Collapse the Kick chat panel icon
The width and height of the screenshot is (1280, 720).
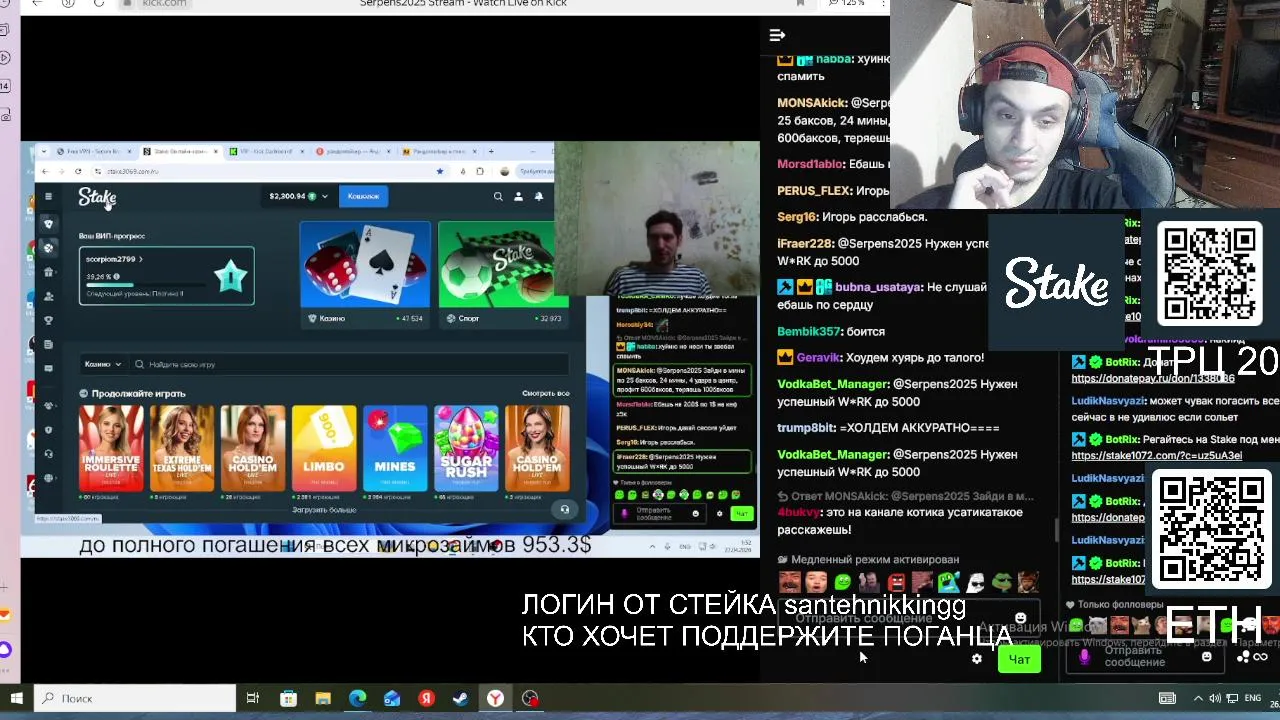[x=777, y=35]
